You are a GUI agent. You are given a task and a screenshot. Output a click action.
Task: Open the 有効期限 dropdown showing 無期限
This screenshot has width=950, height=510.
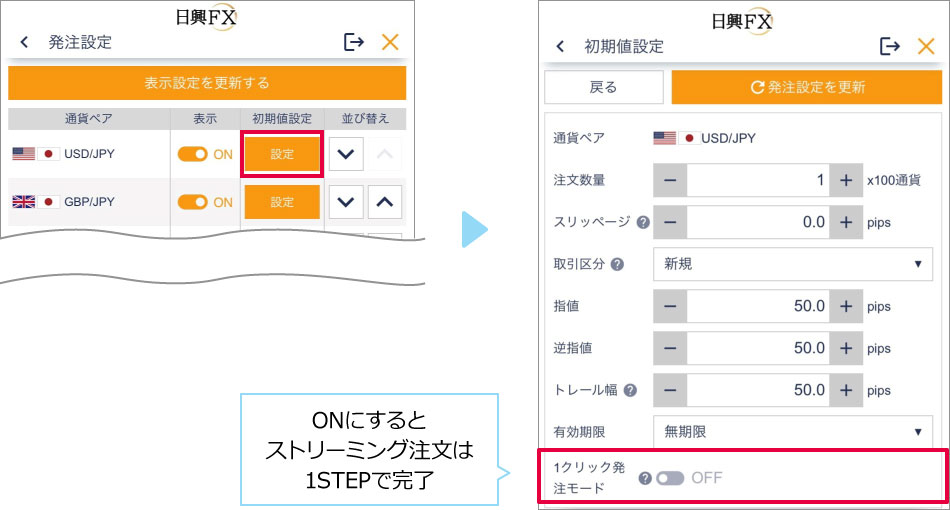[x=792, y=432]
